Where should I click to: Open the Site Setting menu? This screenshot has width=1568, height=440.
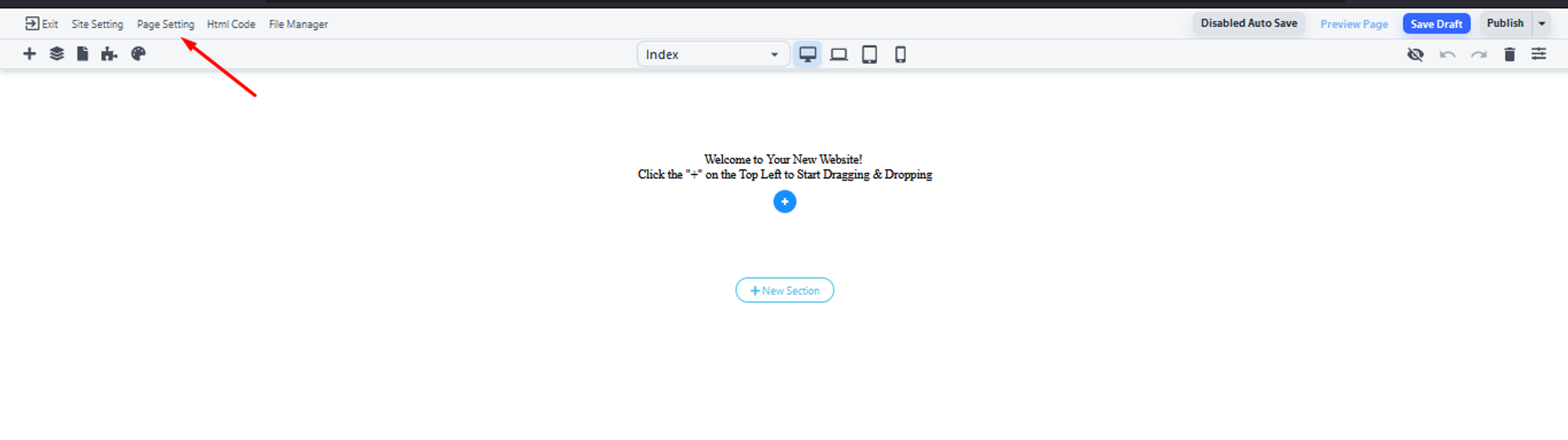point(97,24)
